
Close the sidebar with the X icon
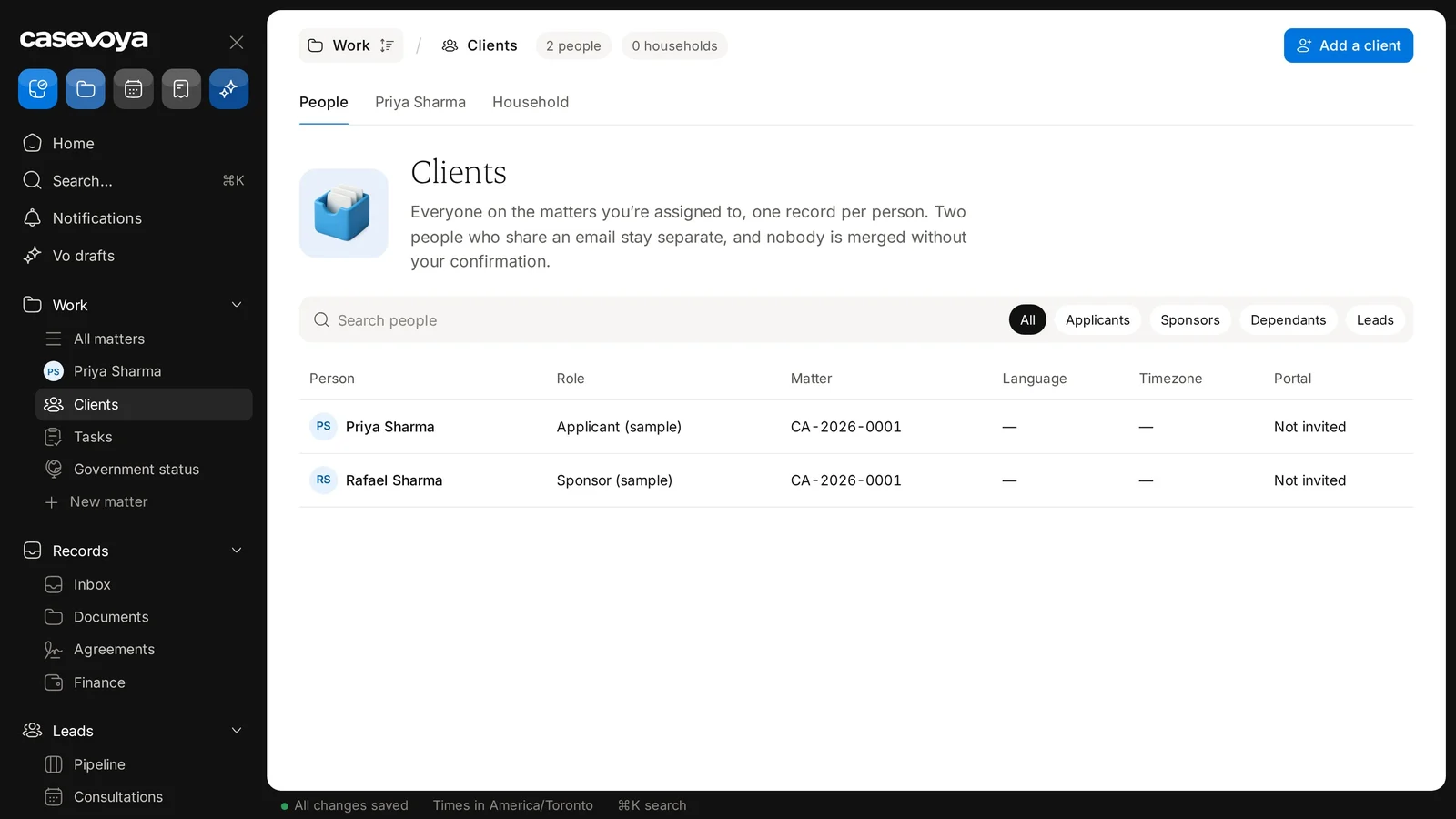[x=237, y=43]
